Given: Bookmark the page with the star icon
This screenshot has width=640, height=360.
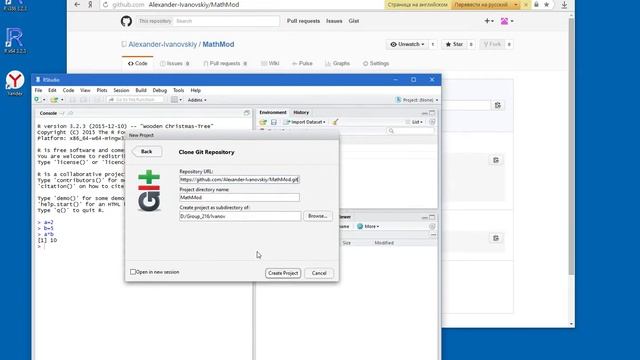Looking at the screenshot, I should pos(547,4).
